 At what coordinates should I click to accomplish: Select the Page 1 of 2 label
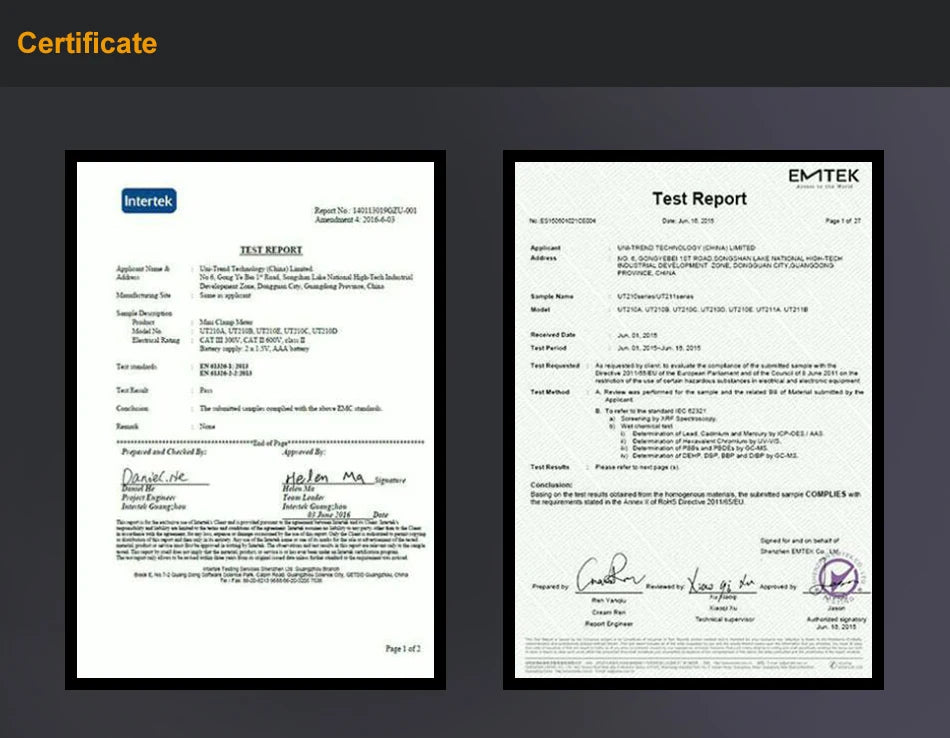pyautogui.click(x=403, y=649)
